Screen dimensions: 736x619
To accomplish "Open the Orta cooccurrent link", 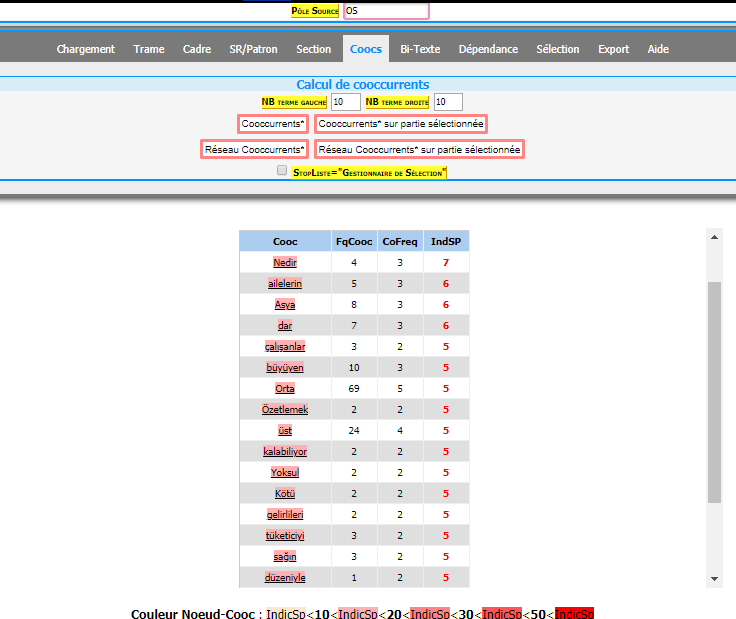I will (285, 388).
